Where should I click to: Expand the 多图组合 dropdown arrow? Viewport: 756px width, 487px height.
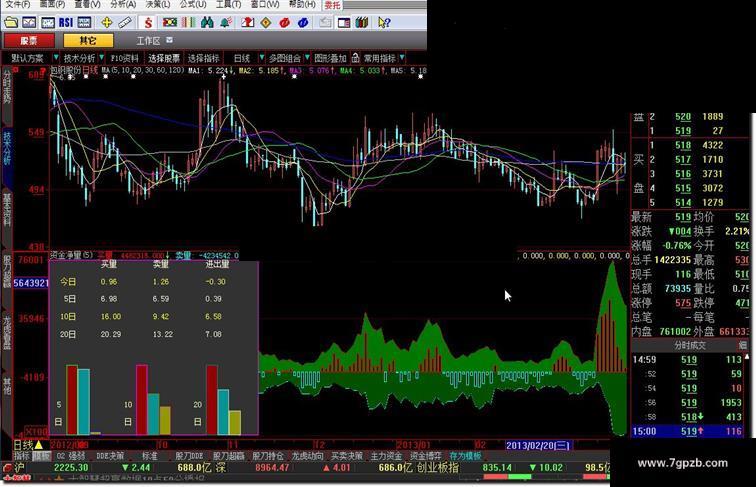pos(307,58)
